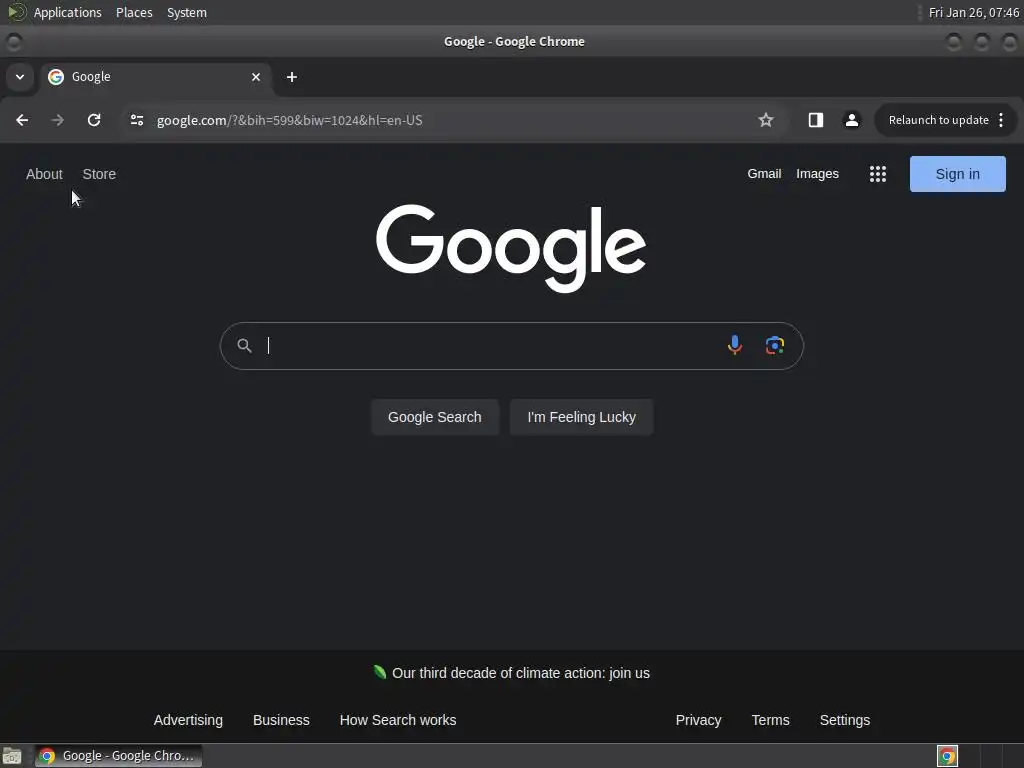
Task: Open the System menu
Action: [187, 12]
